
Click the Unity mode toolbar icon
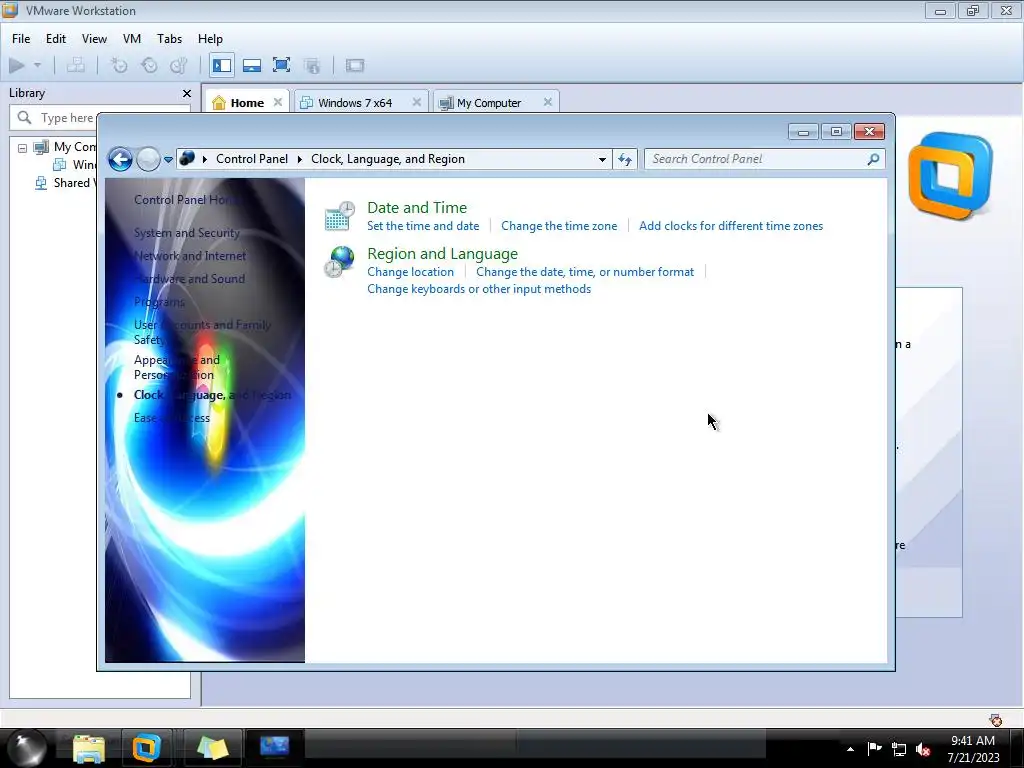(x=312, y=65)
